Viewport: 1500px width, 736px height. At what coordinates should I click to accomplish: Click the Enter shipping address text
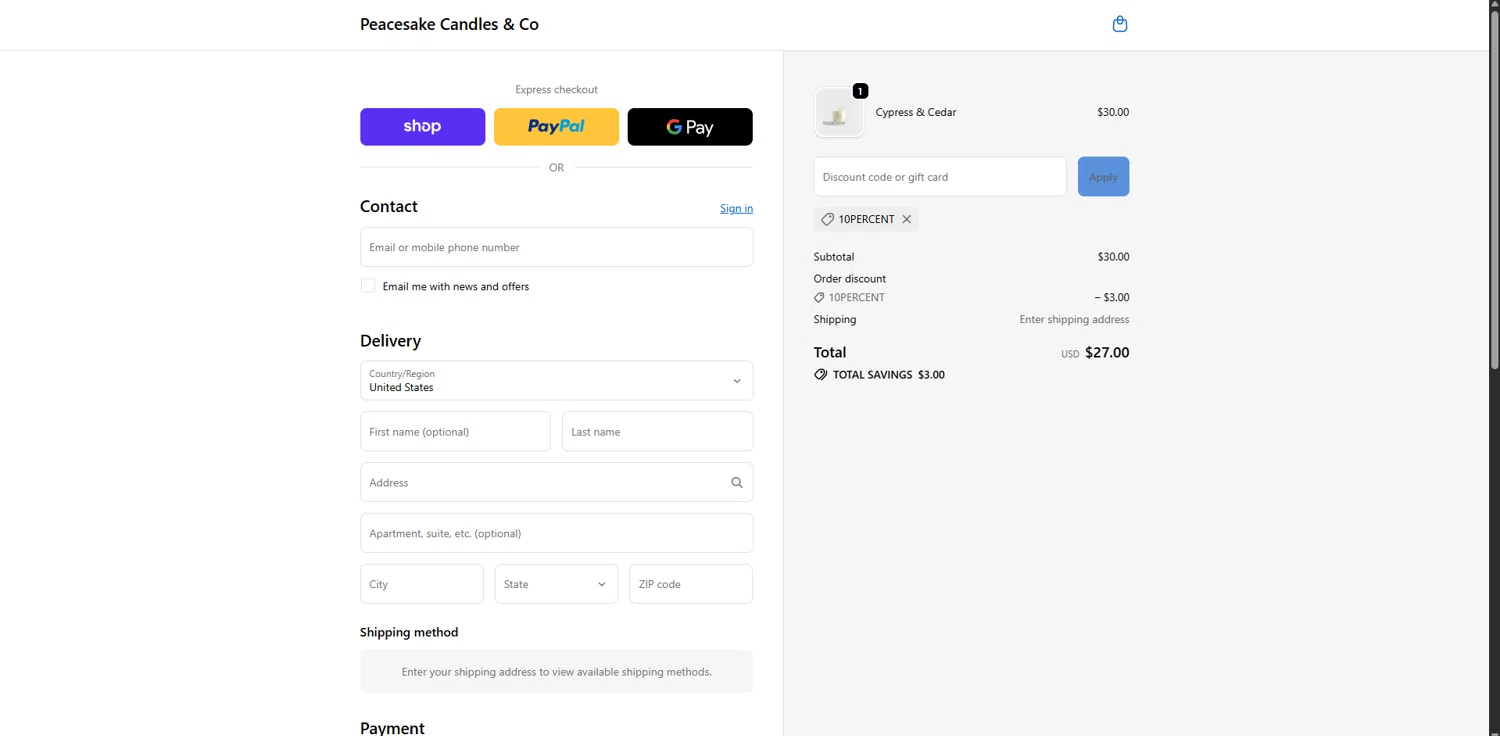(x=1074, y=320)
